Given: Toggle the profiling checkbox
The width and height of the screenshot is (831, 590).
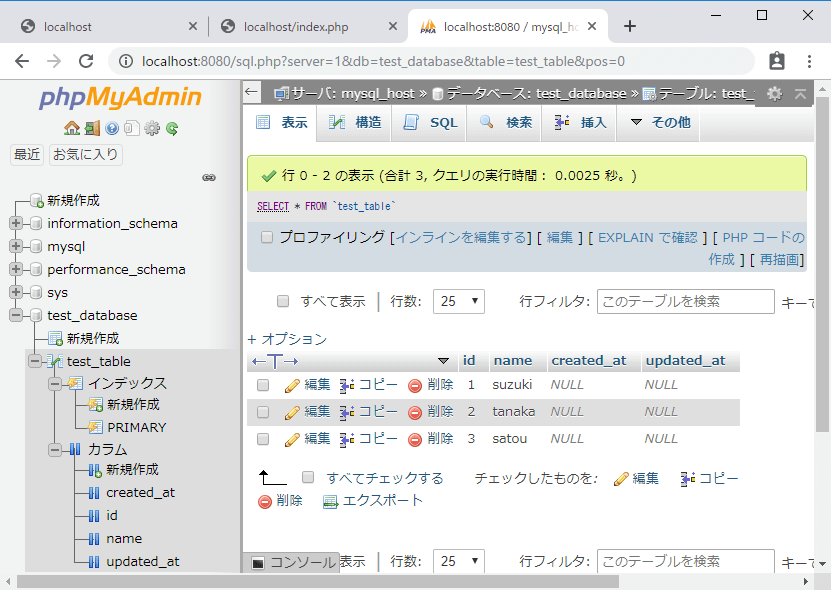Looking at the screenshot, I should point(267,237).
